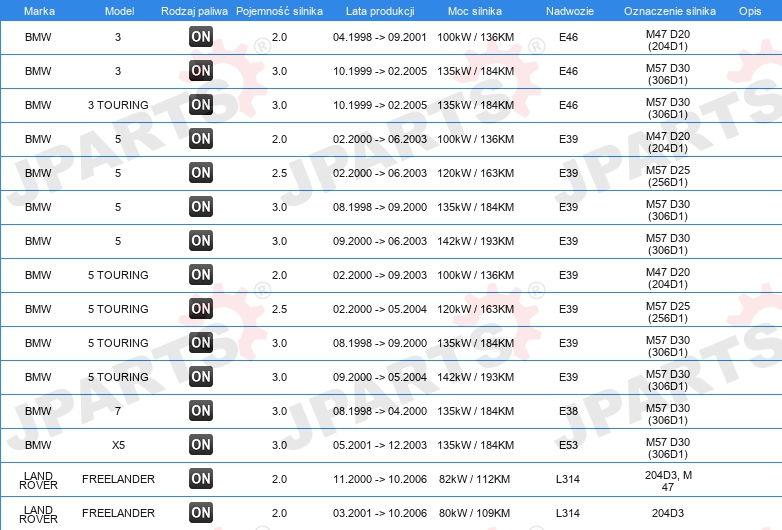Click the Pojemność silnika column header

[x=279, y=11]
